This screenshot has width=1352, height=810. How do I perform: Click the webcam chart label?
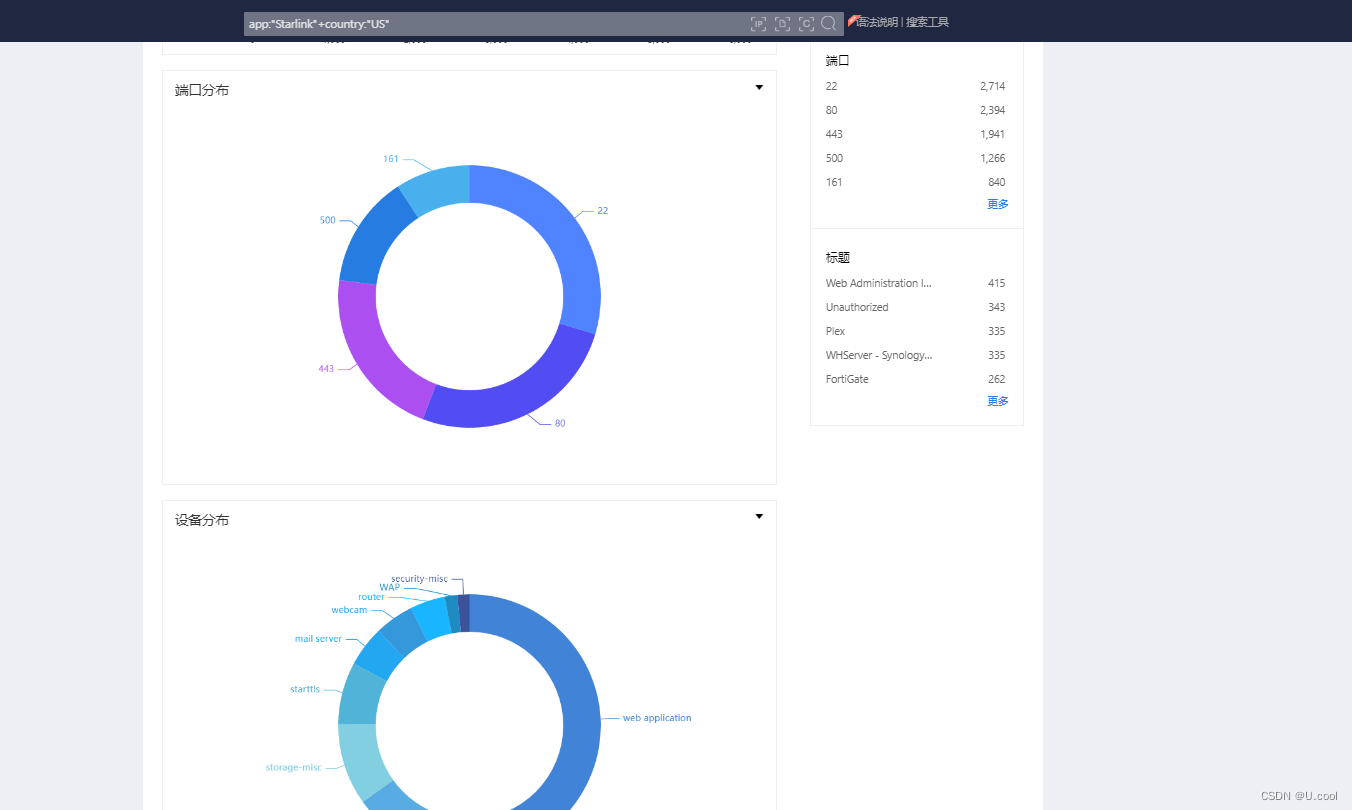(x=349, y=610)
